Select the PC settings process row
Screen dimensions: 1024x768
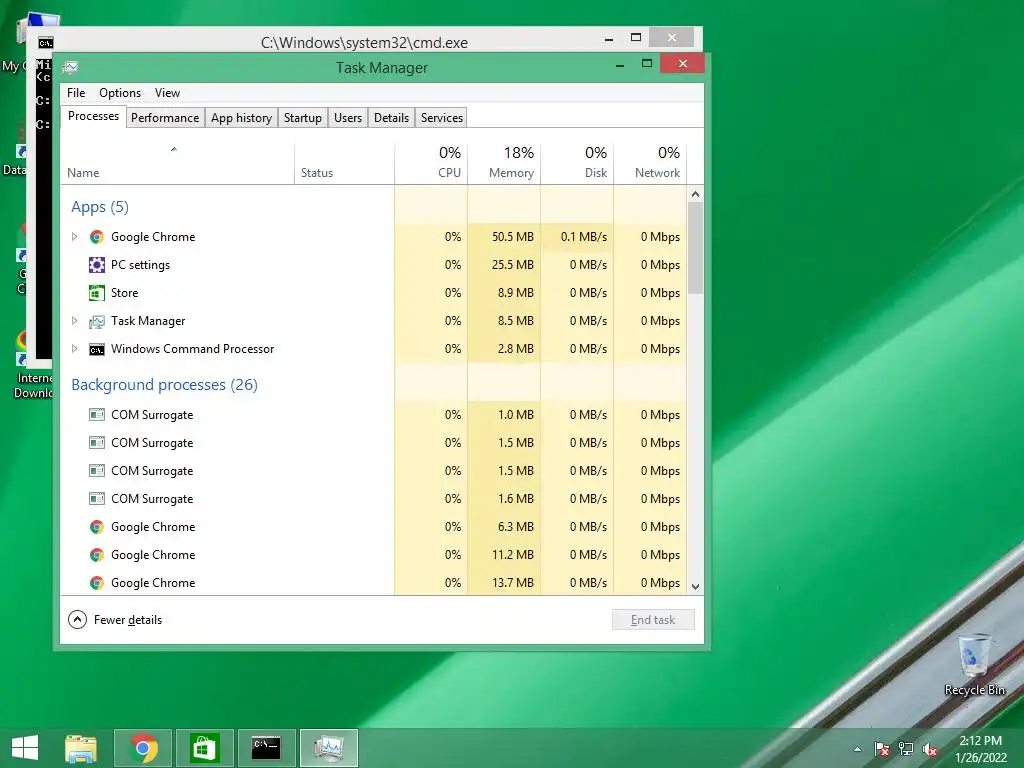(374, 265)
